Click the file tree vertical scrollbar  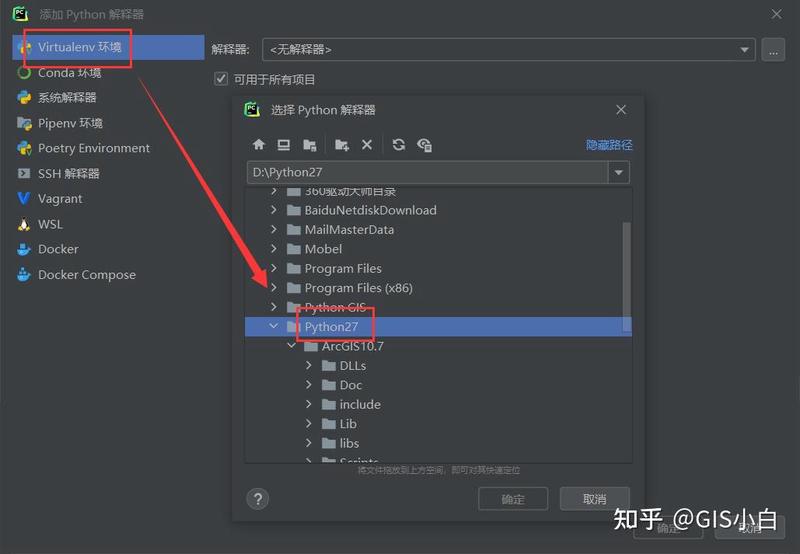click(627, 279)
